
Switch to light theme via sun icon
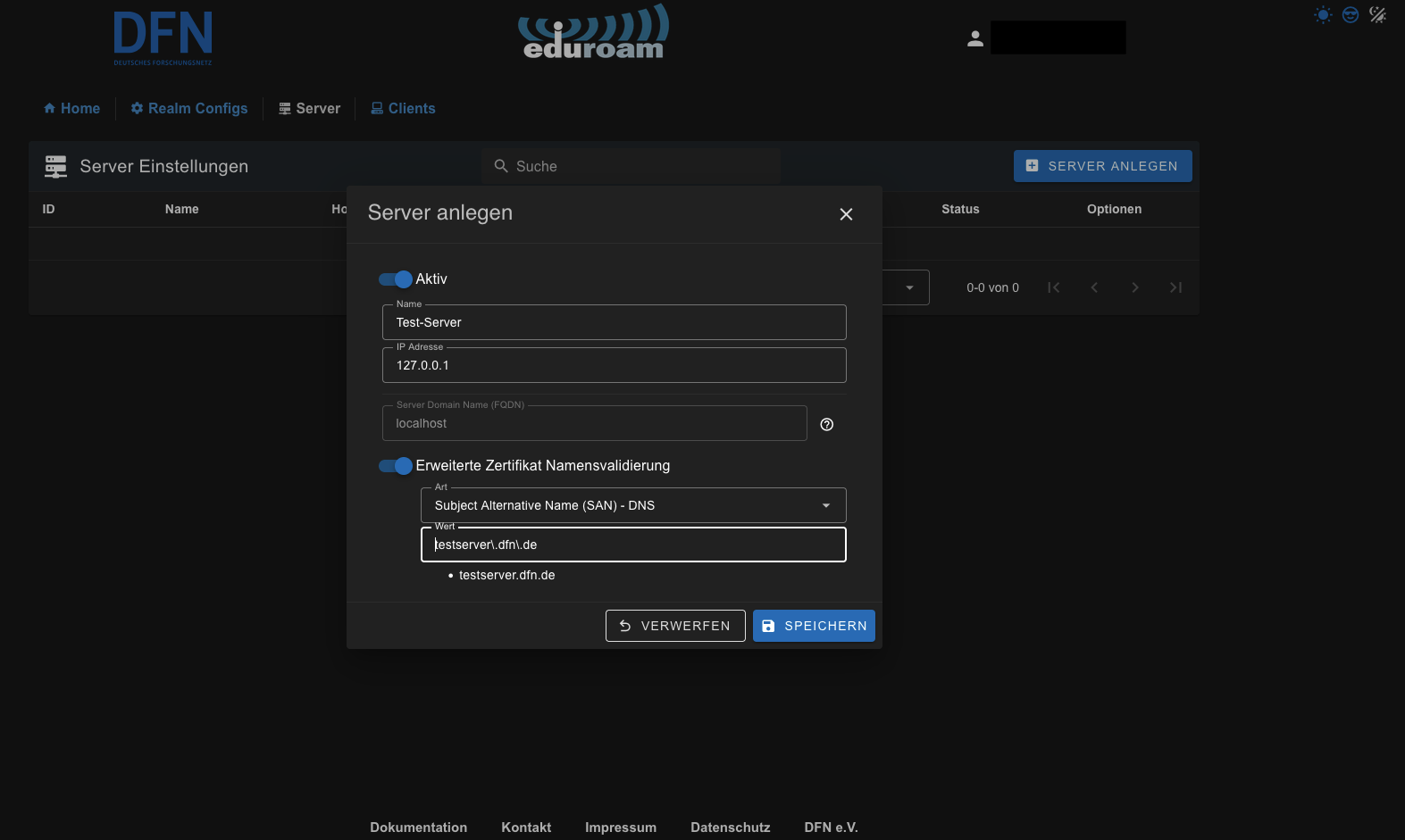click(x=1323, y=15)
